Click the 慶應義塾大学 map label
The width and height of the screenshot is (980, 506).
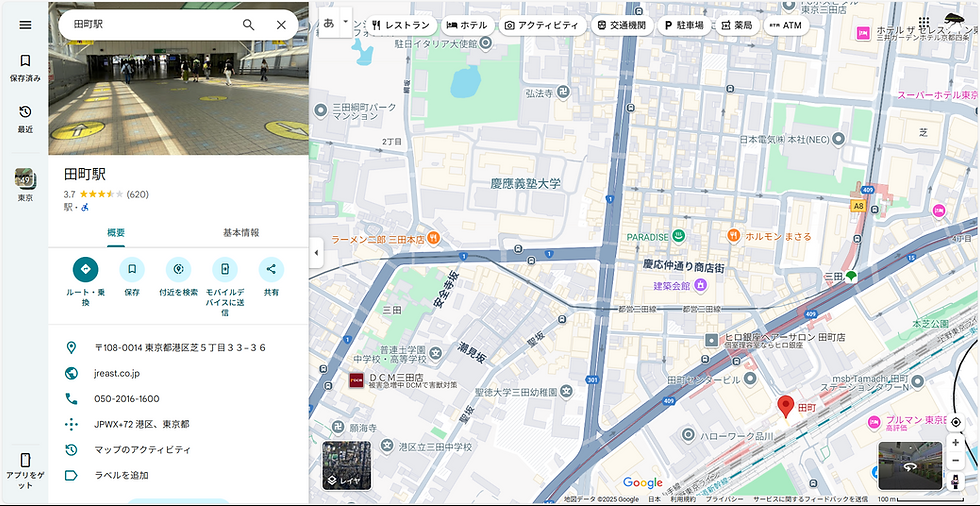(526, 184)
